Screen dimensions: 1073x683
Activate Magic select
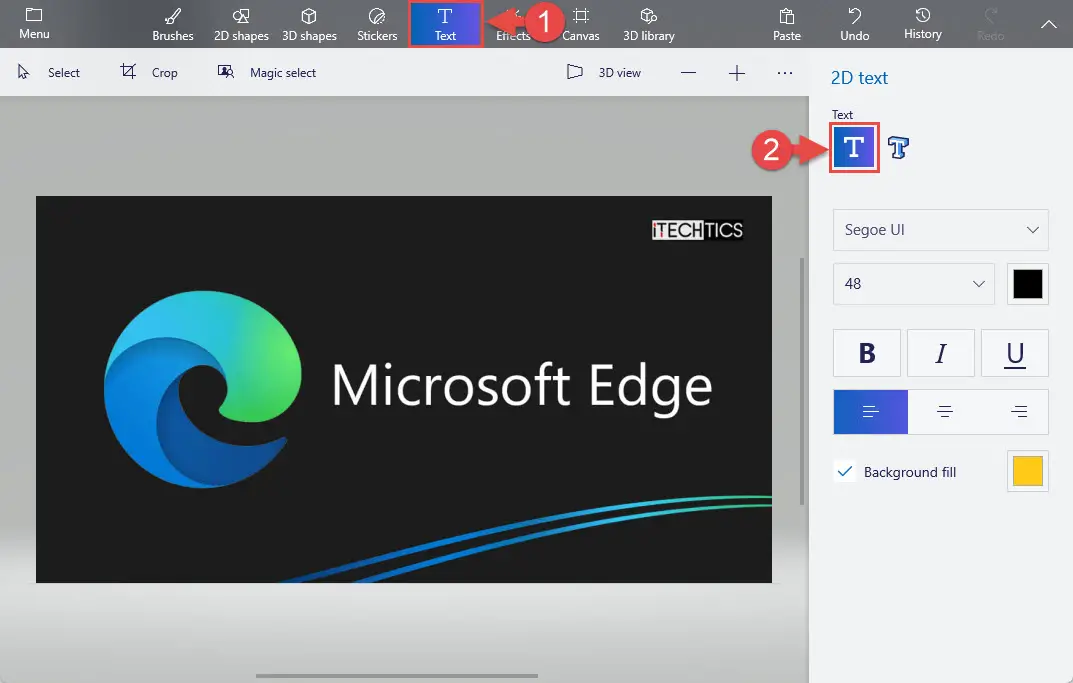(267, 73)
